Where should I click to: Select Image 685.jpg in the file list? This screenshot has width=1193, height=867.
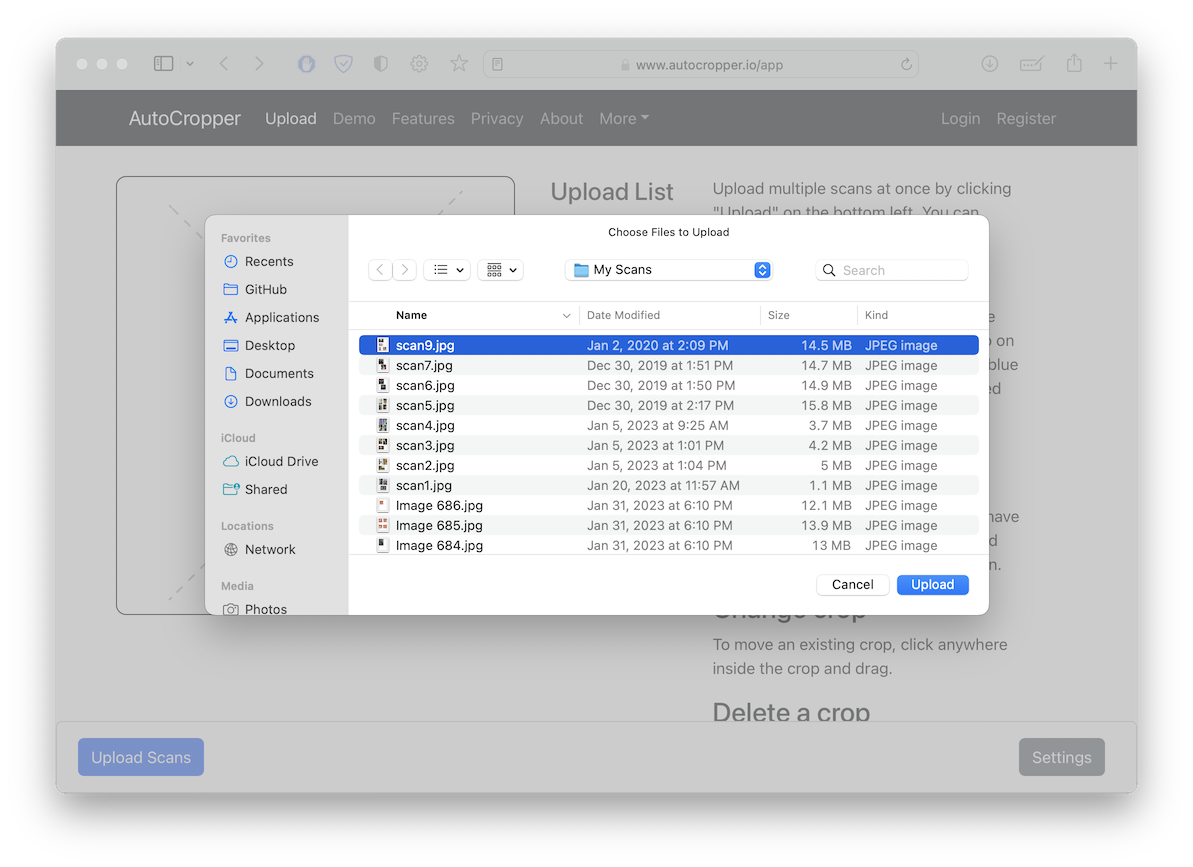point(669,526)
